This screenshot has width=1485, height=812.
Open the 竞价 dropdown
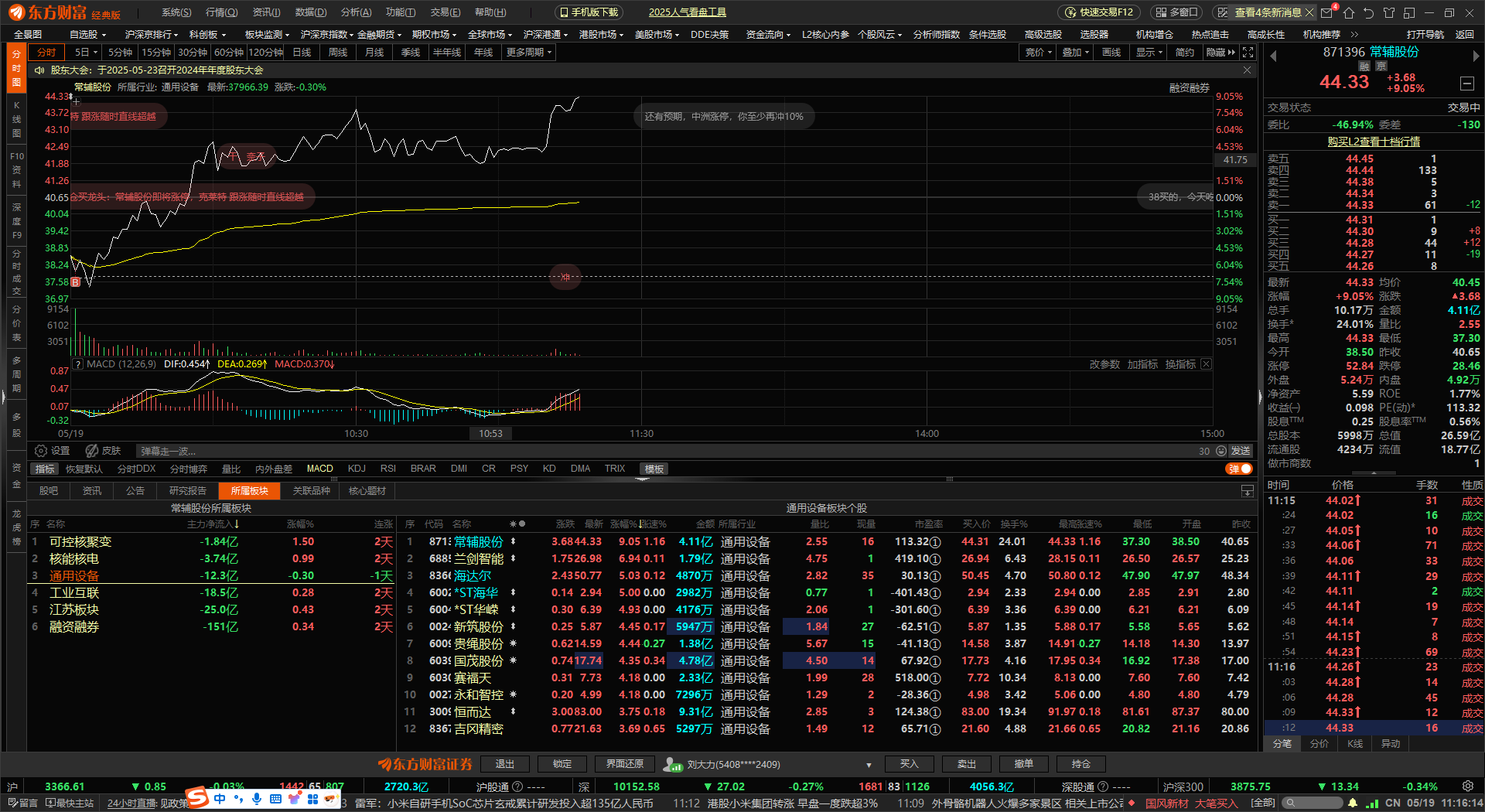coord(1039,53)
